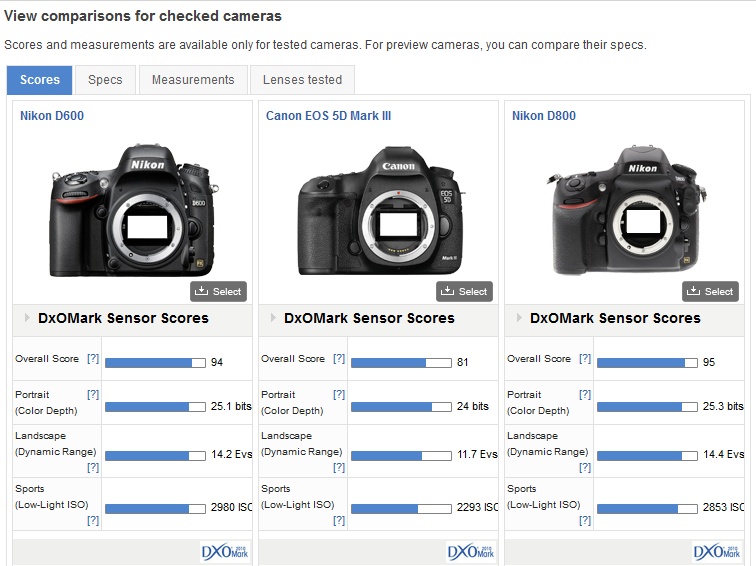Click the 14.4 Evs dynamic range value

coord(723,455)
